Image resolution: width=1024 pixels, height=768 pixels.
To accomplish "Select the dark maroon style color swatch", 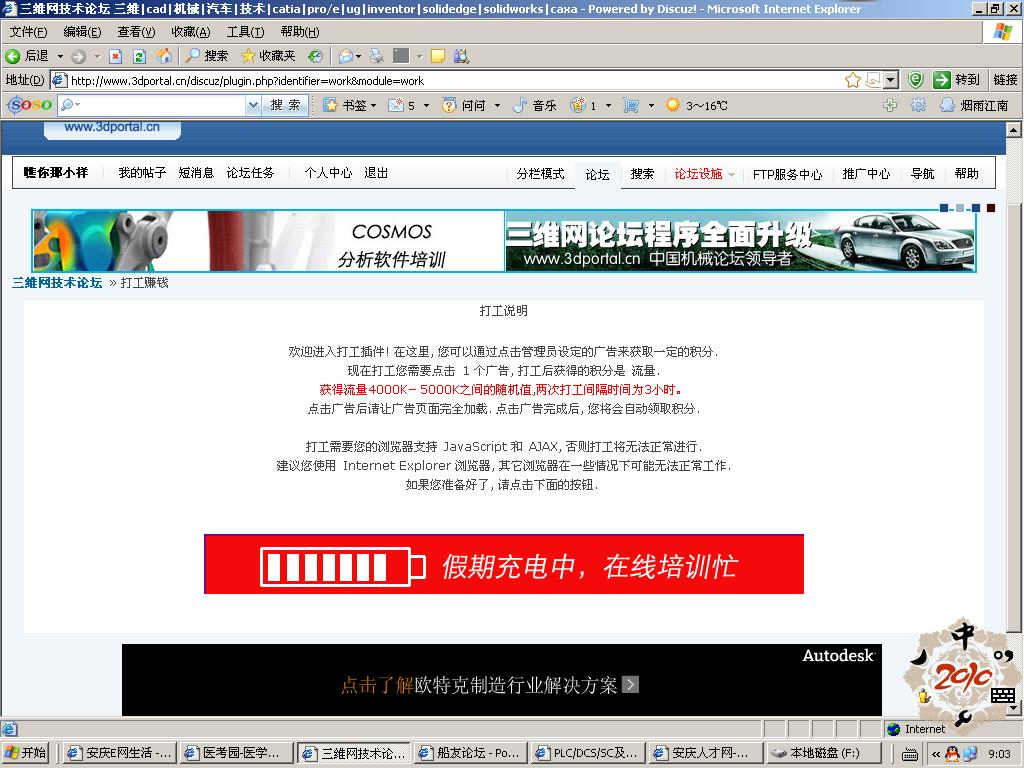I will tap(991, 208).
